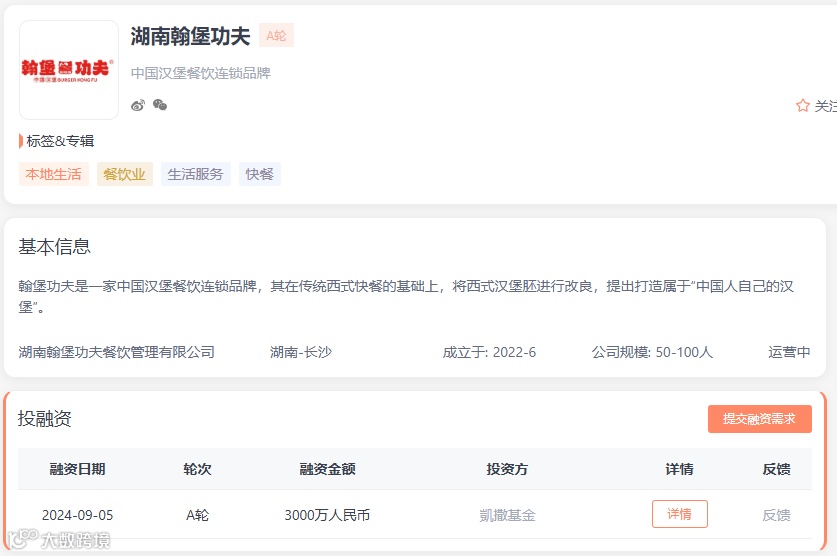Click the 标签&专辑 heading

pyautogui.click(x=60, y=141)
